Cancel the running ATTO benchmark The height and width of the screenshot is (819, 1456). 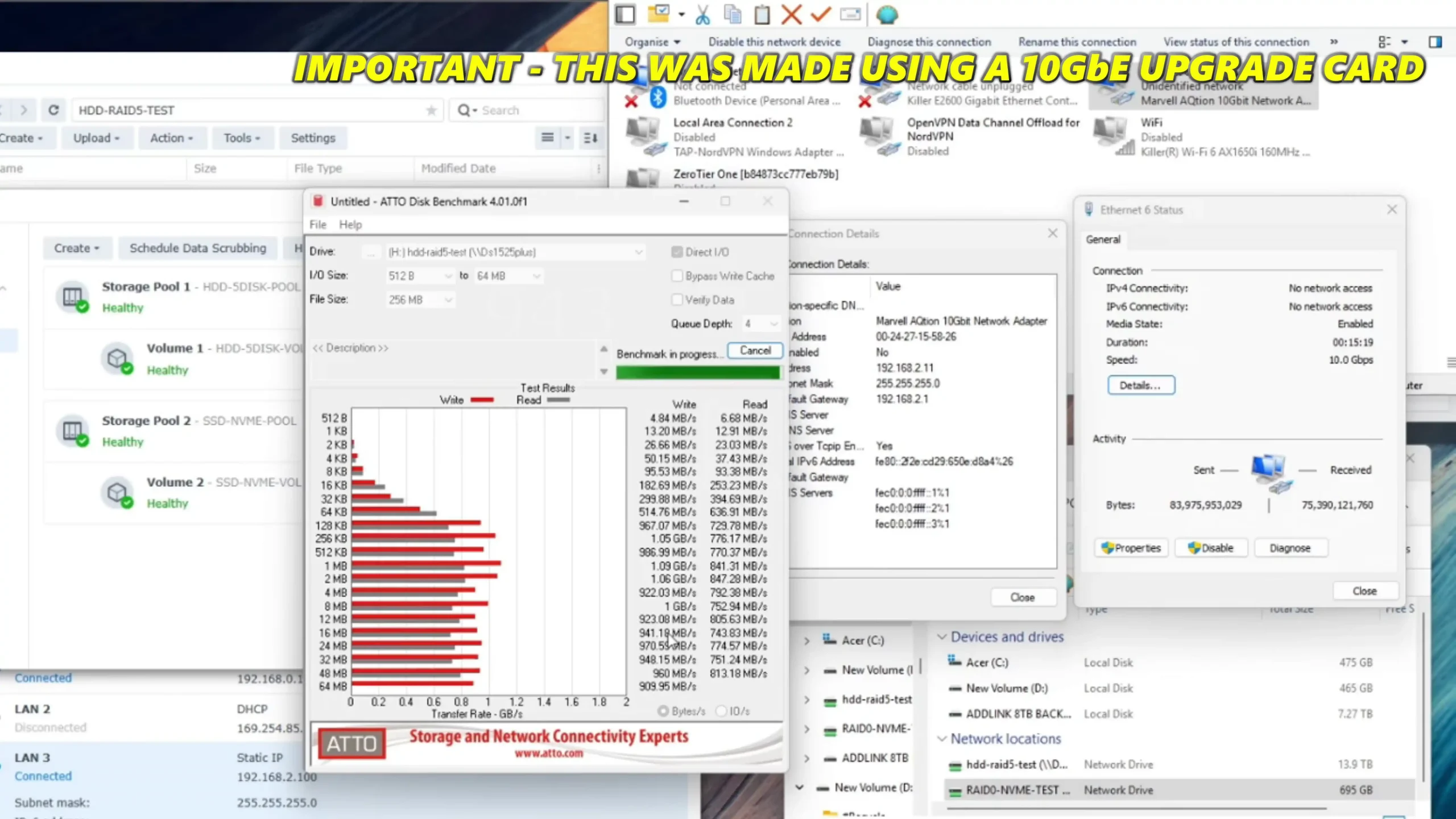(x=755, y=350)
